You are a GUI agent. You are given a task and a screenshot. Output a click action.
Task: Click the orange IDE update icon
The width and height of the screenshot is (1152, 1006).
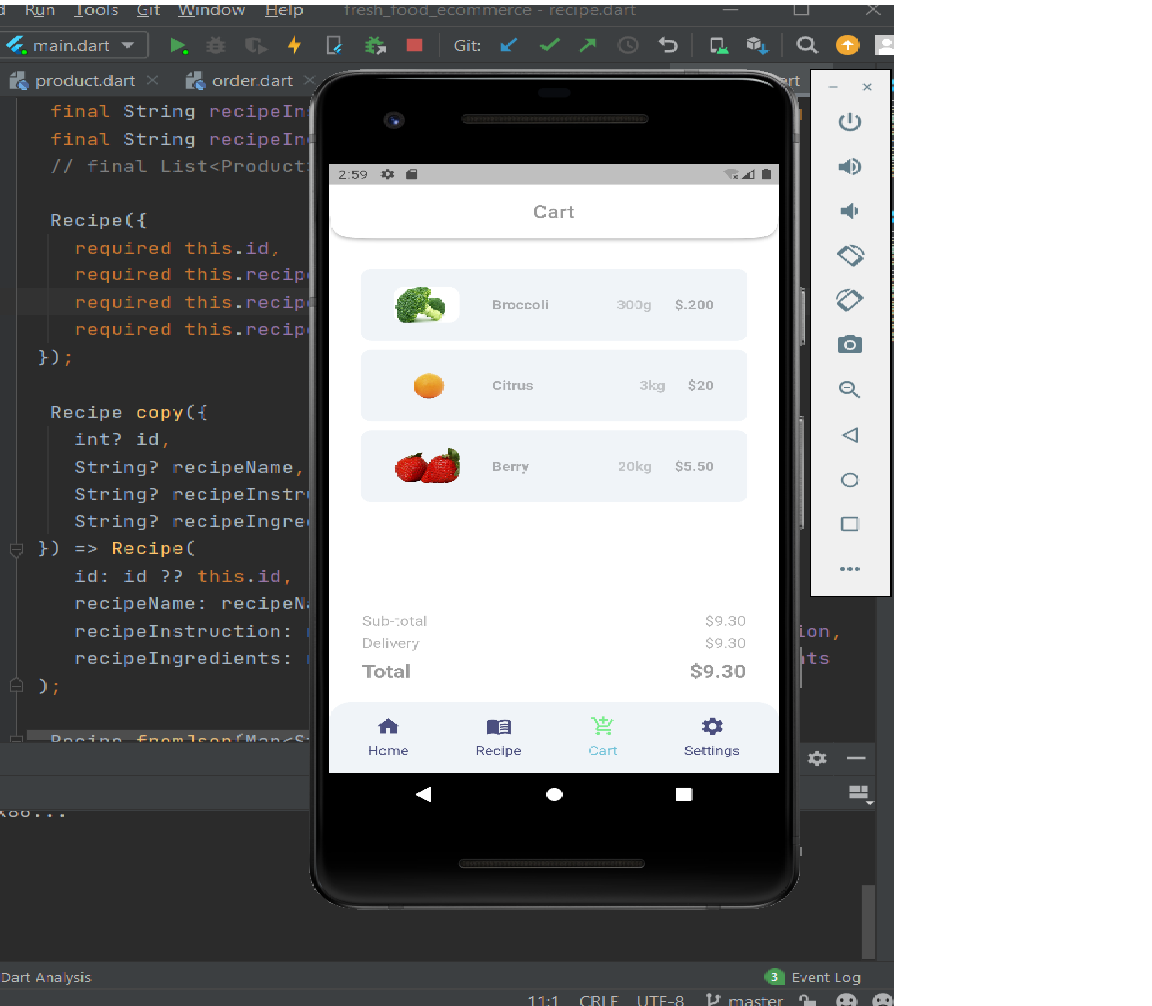click(847, 46)
